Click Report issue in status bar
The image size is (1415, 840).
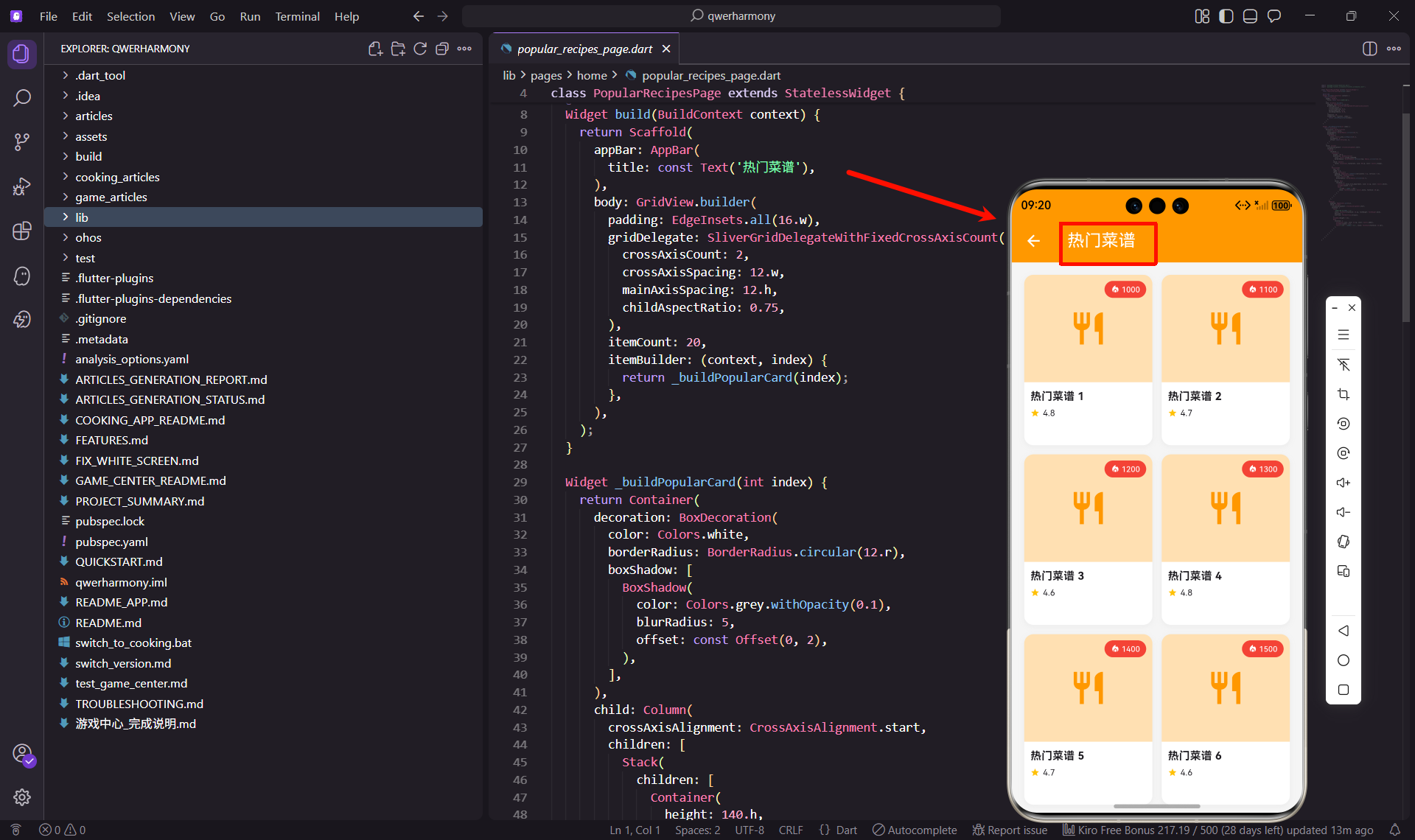pyautogui.click(x=1010, y=830)
